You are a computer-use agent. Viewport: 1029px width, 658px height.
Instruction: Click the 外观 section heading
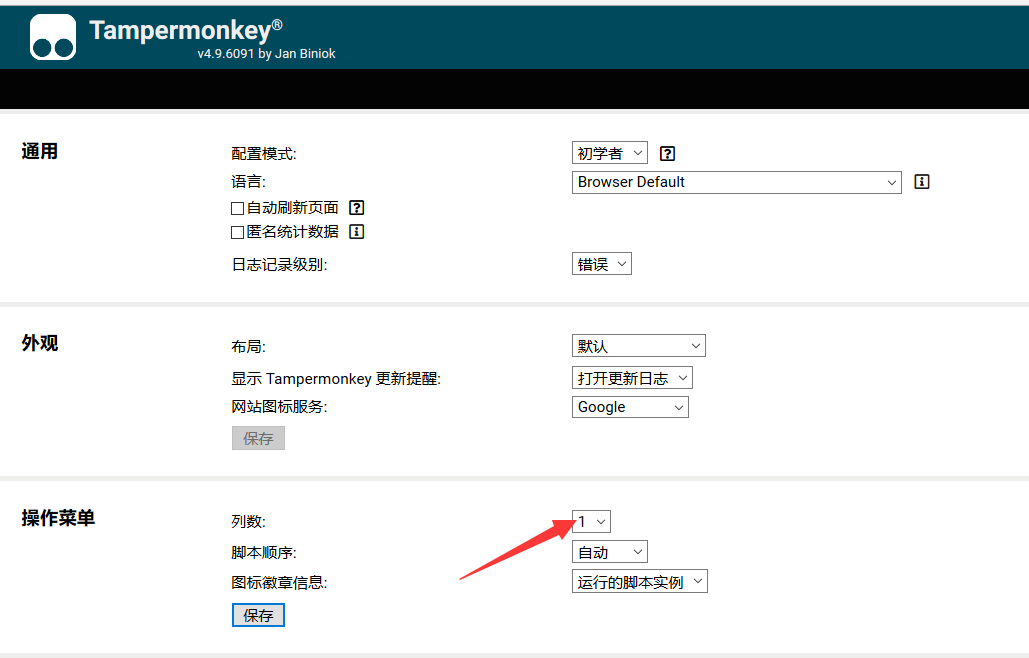pyautogui.click(x=39, y=343)
